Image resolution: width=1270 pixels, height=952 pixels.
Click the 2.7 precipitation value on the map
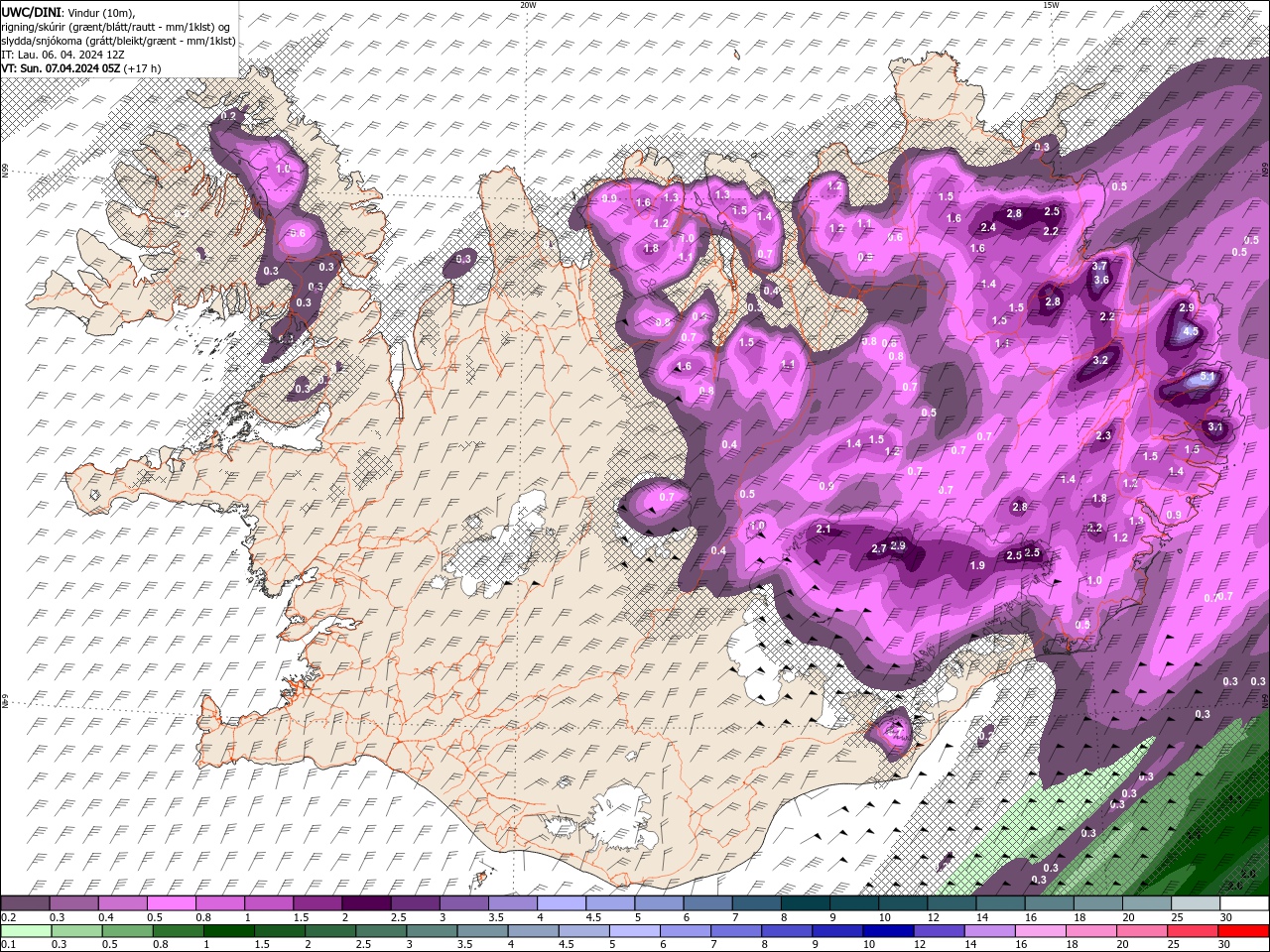pos(879,549)
